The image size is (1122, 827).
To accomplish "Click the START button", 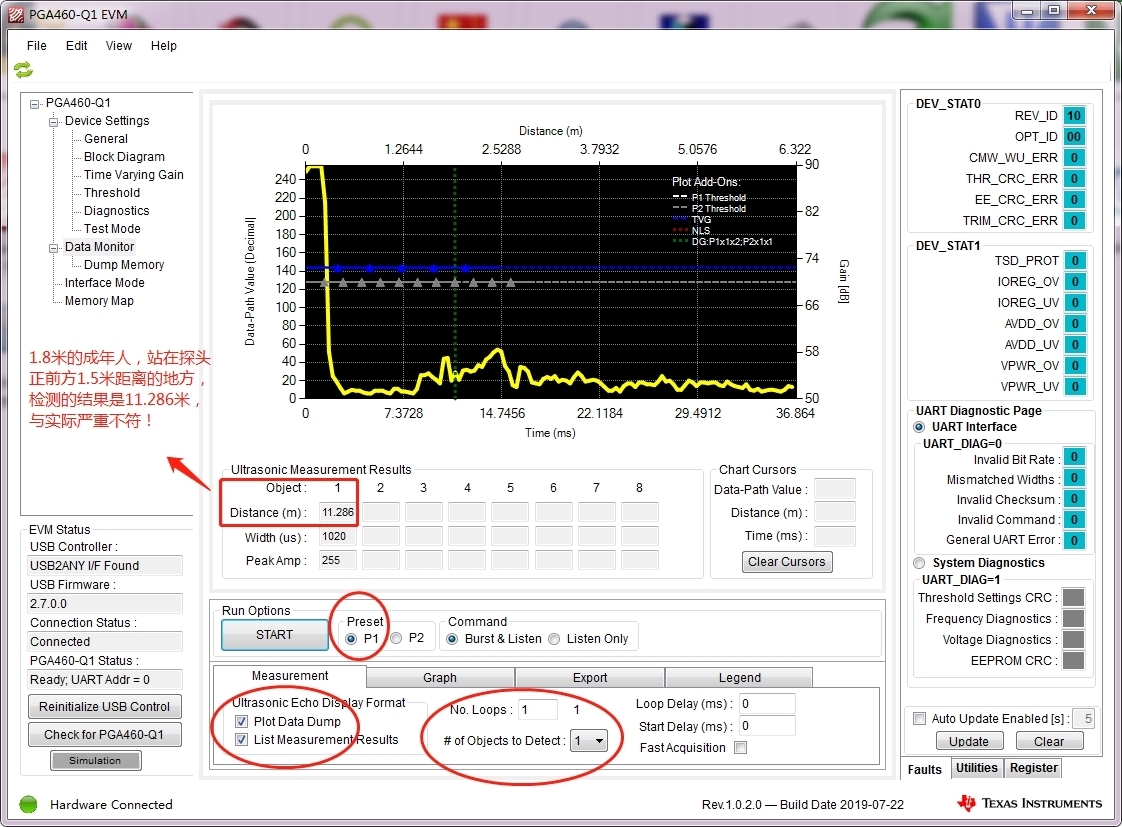I will pyautogui.click(x=275, y=635).
